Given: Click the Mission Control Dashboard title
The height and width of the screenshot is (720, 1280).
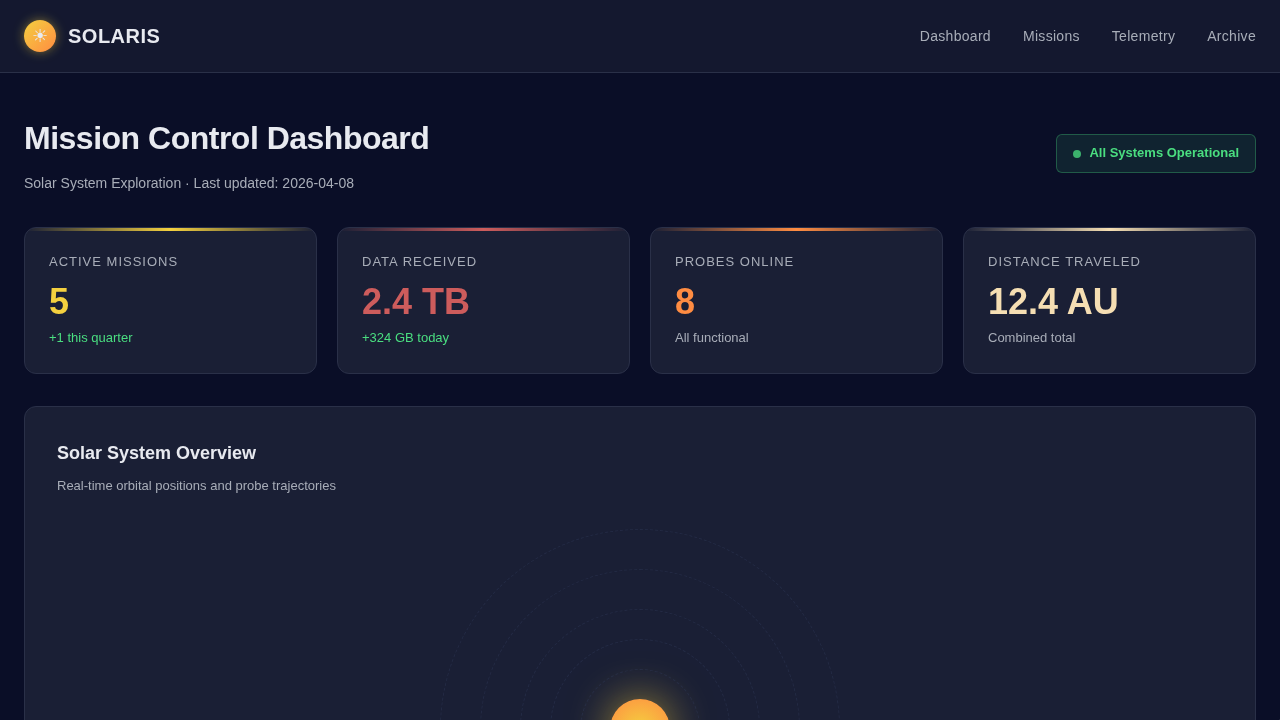Looking at the screenshot, I should (x=226, y=138).
